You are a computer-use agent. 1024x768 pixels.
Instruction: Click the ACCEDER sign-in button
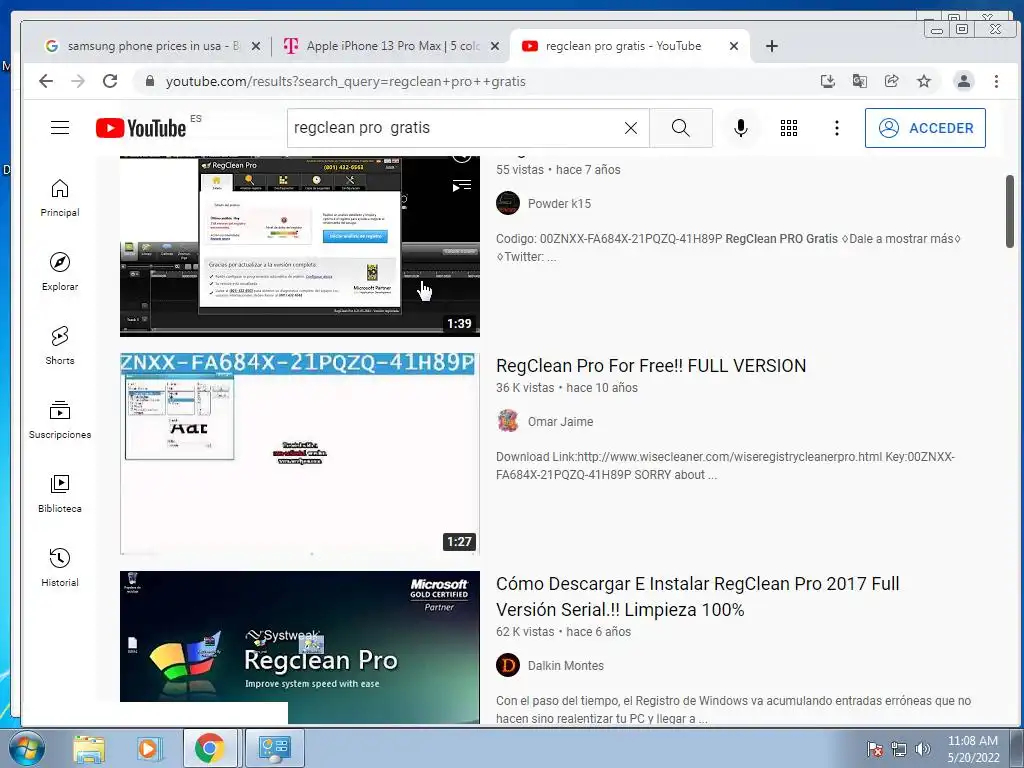925,128
